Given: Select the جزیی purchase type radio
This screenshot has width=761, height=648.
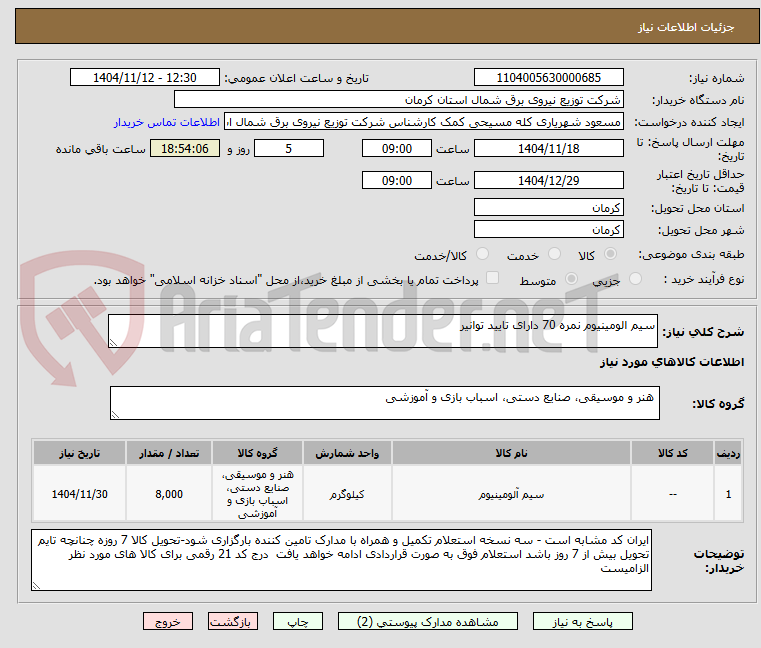Looking at the screenshot, I should click(635, 279).
